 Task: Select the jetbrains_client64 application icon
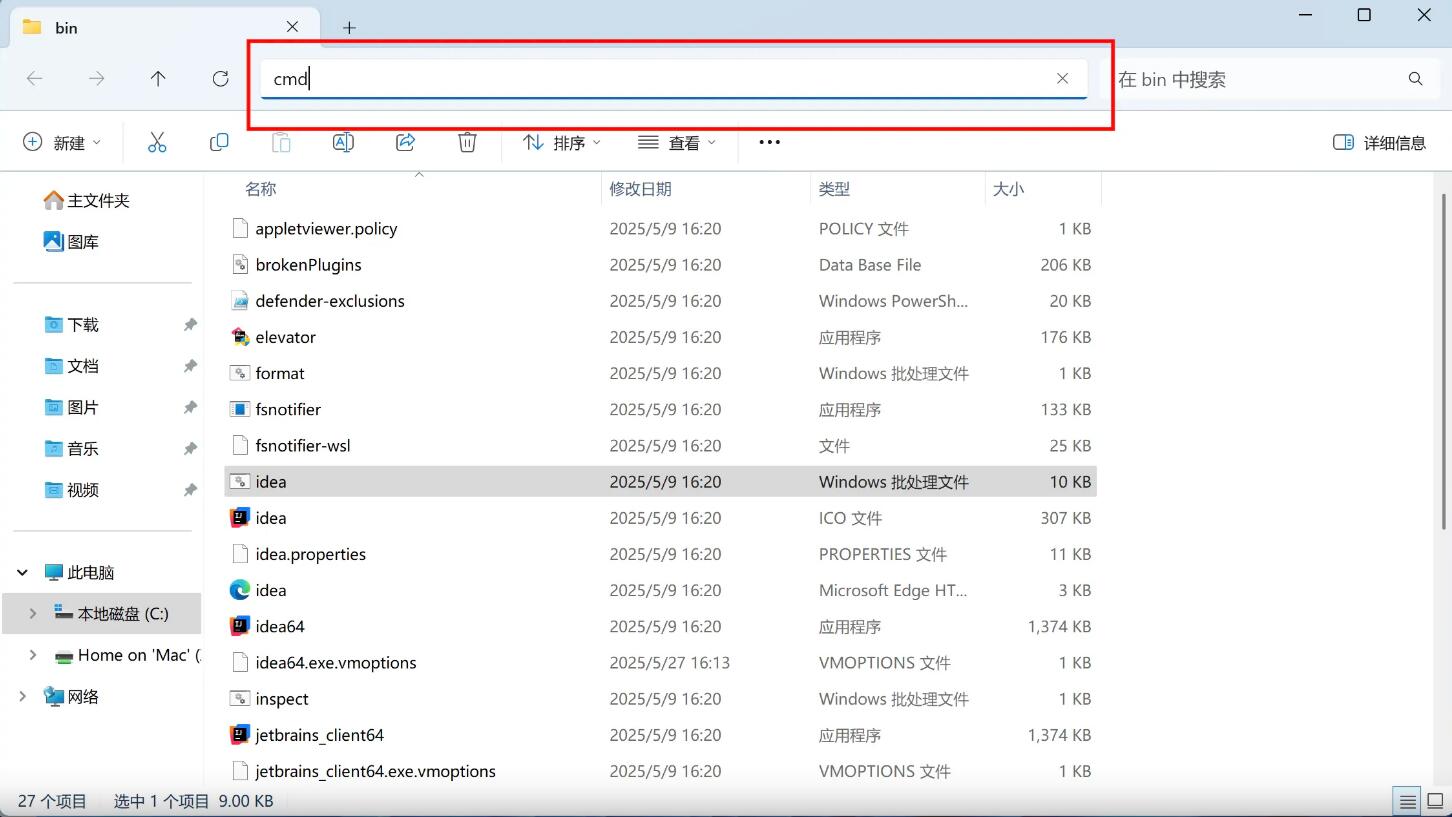coord(240,735)
